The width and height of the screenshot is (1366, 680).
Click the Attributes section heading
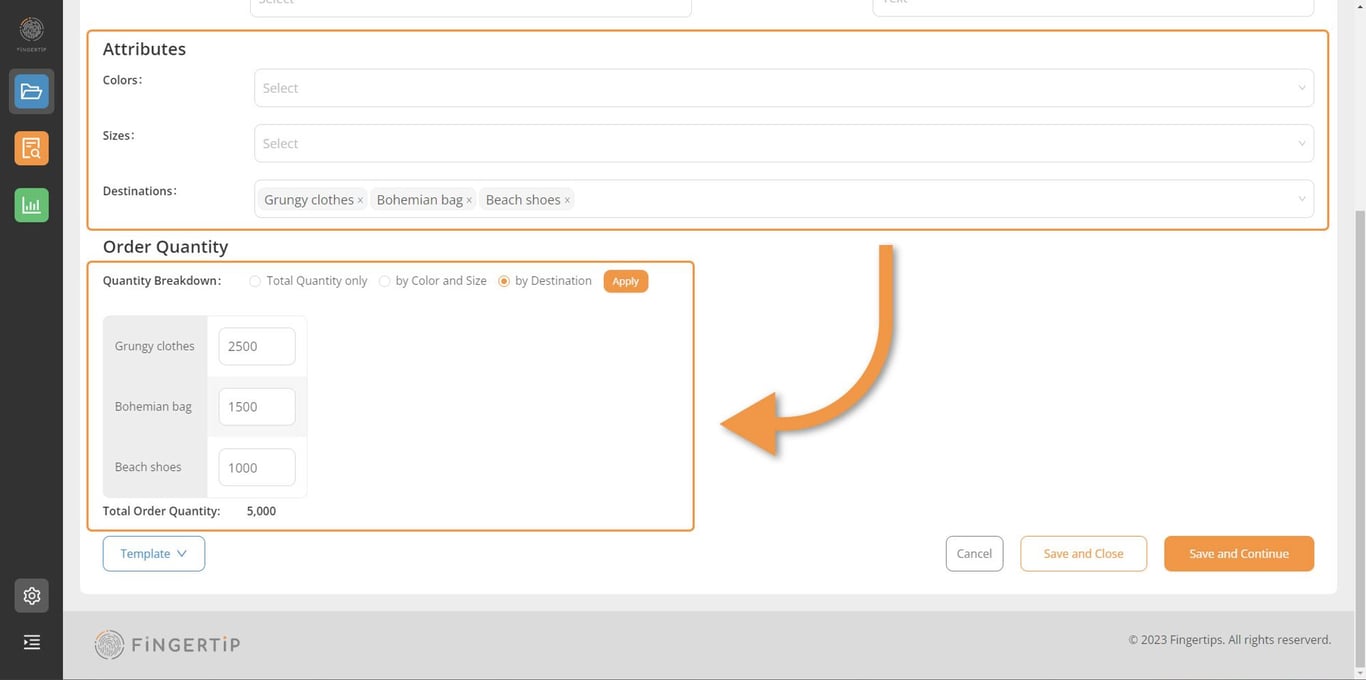coord(144,49)
